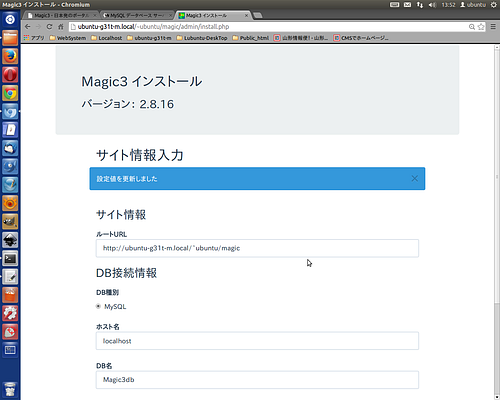Go forward in Chromium browser
500x400 pixels.
pyautogui.click(x=38, y=27)
